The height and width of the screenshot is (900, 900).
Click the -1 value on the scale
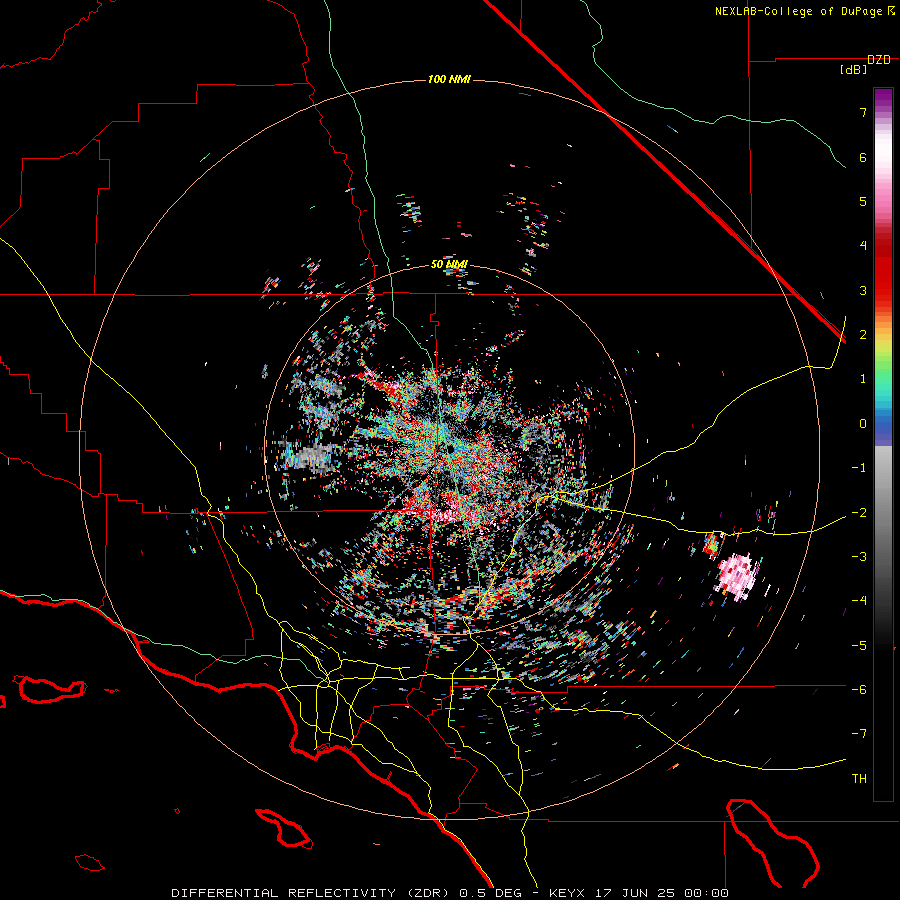pyautogui.click(x=859, y=468)
